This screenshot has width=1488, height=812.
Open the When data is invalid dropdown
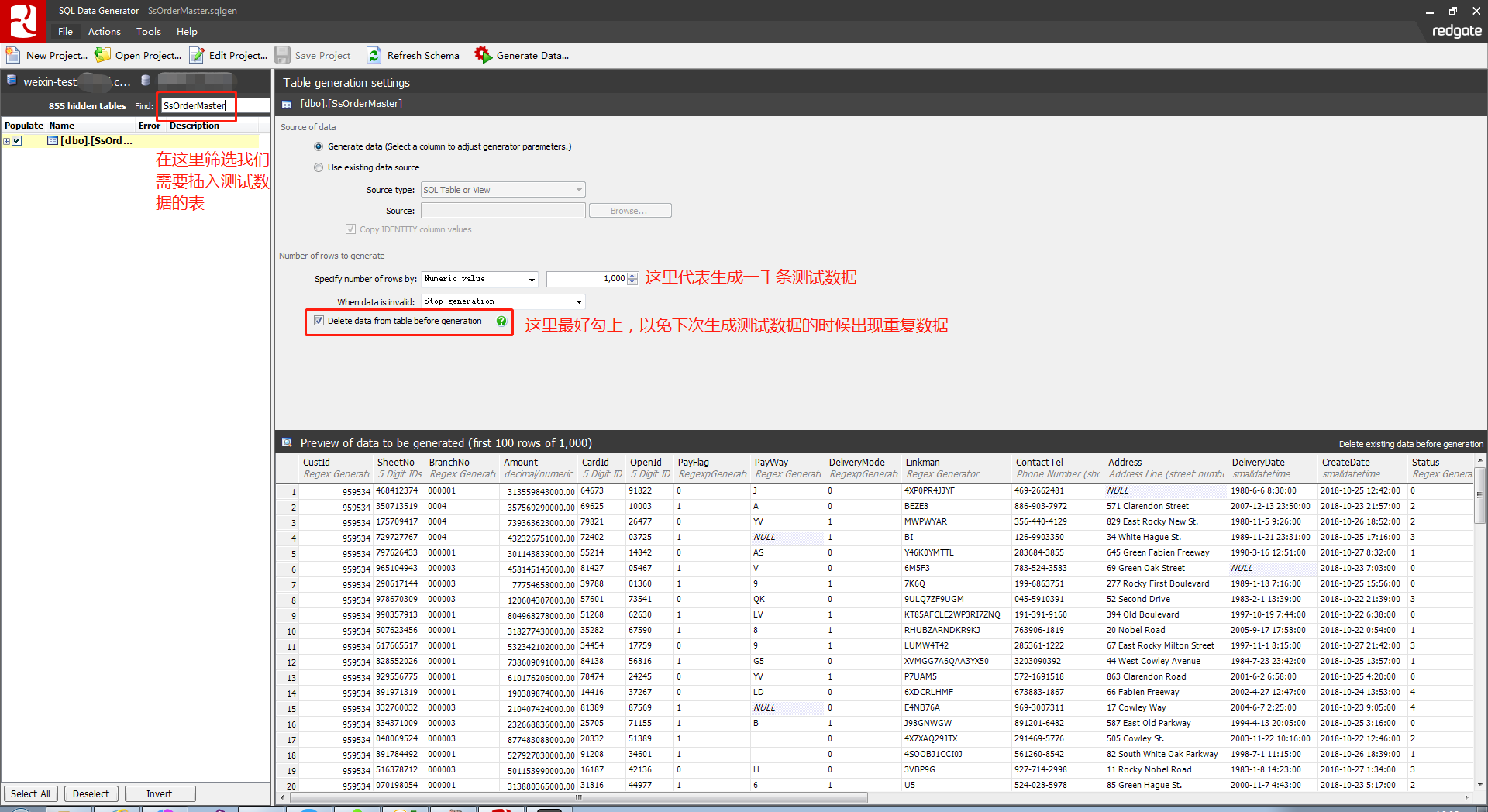pos(577,301)
